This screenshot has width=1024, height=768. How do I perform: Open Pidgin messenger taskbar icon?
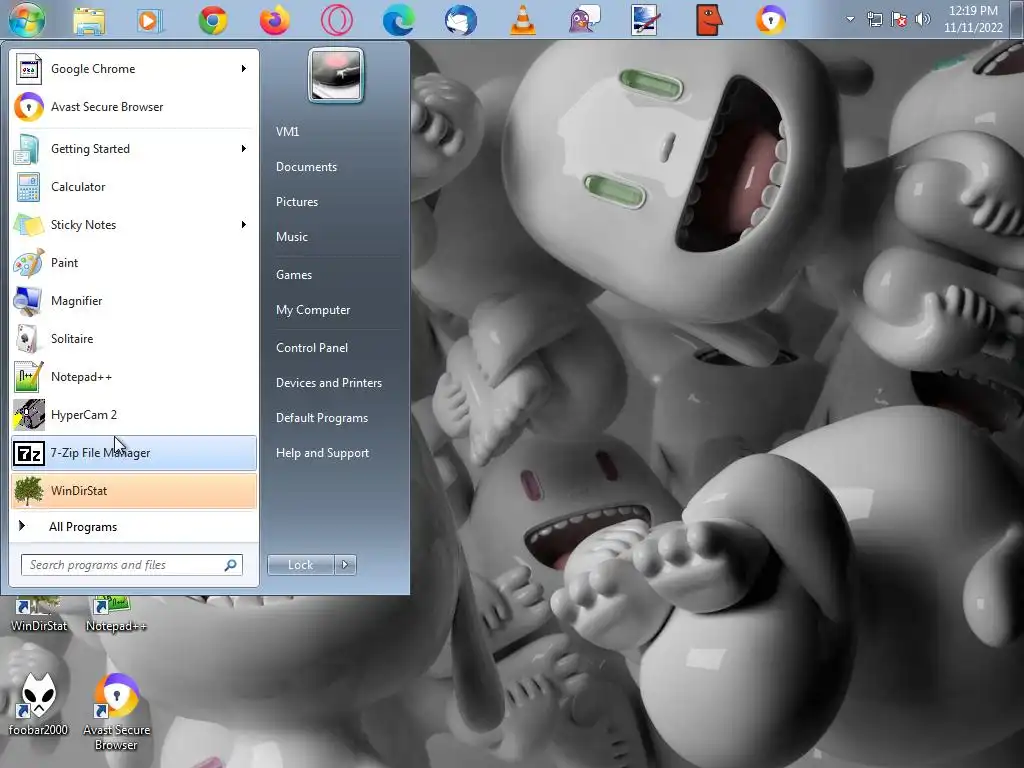[x=584, y=20]
